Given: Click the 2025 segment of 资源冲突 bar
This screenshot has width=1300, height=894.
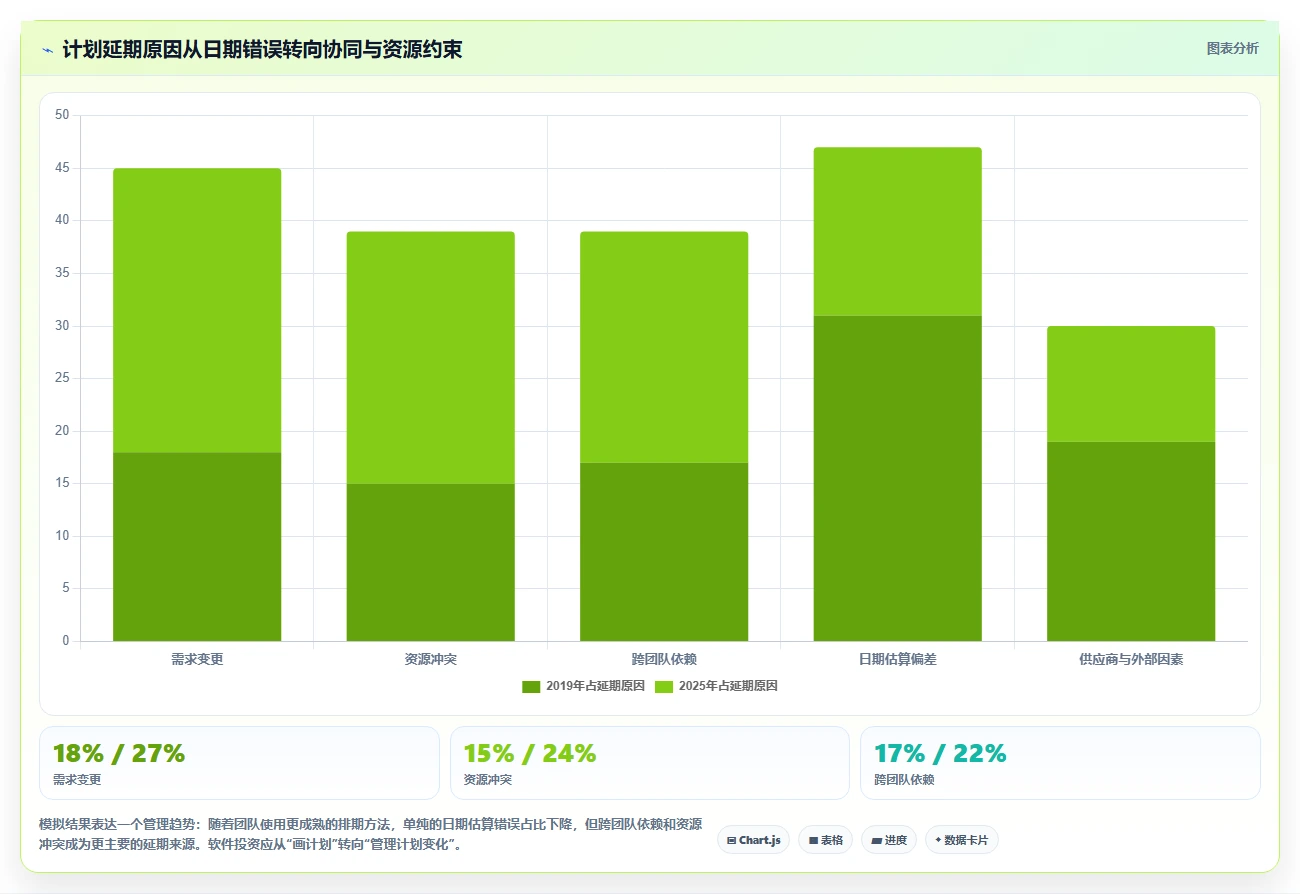Looking at the screenshot, I should click(x=430, y=357).
